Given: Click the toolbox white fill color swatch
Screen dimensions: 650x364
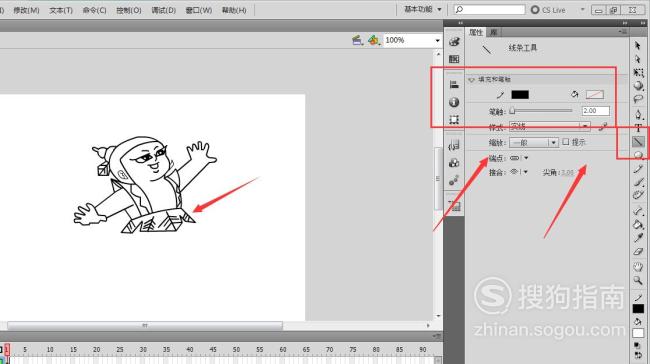Looking at the screenshot, I should [638, 333].
